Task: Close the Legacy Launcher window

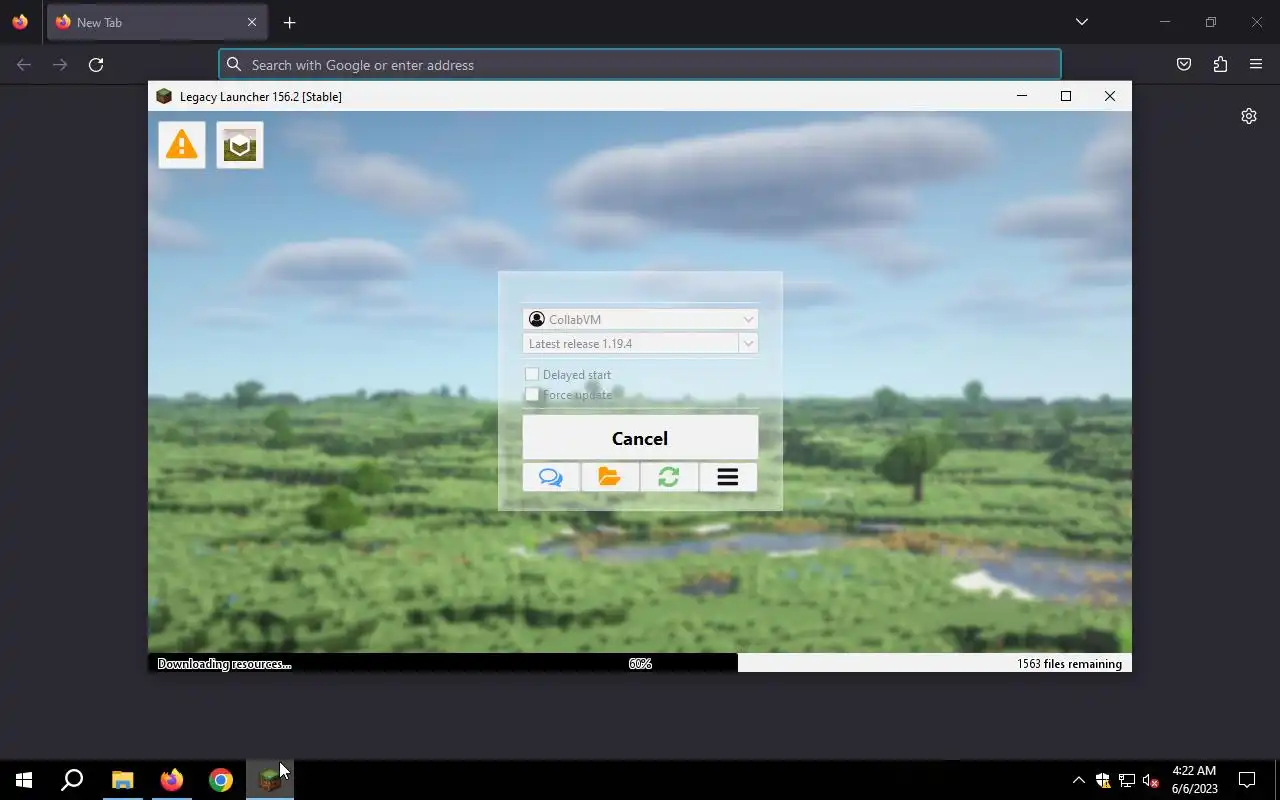Action: tap(1110, 96)
